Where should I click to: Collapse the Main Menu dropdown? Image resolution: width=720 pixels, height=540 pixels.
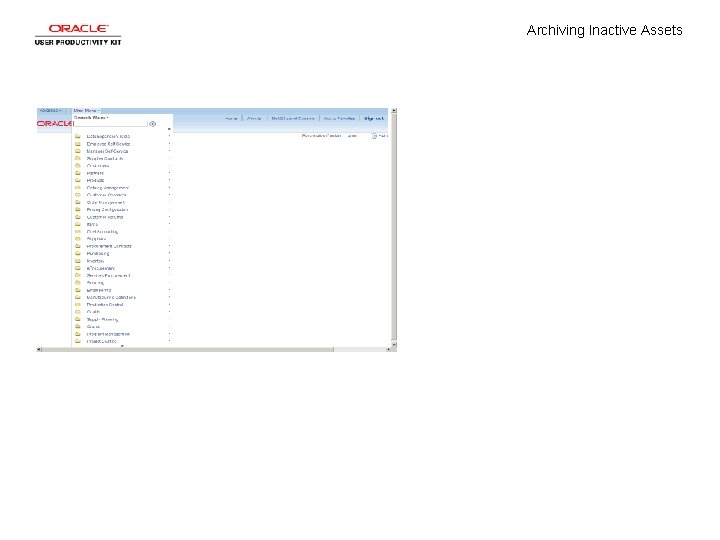pos(87,111)
